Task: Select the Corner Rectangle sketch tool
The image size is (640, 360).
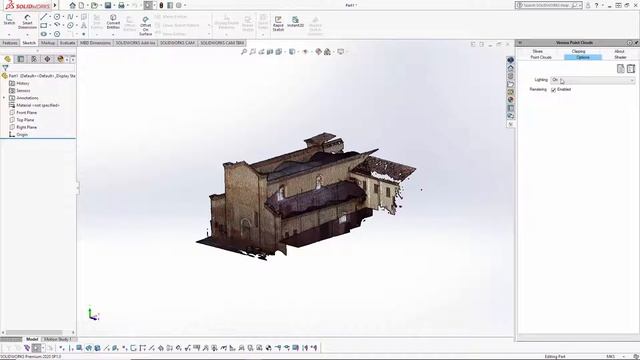Action: (44, 25)
